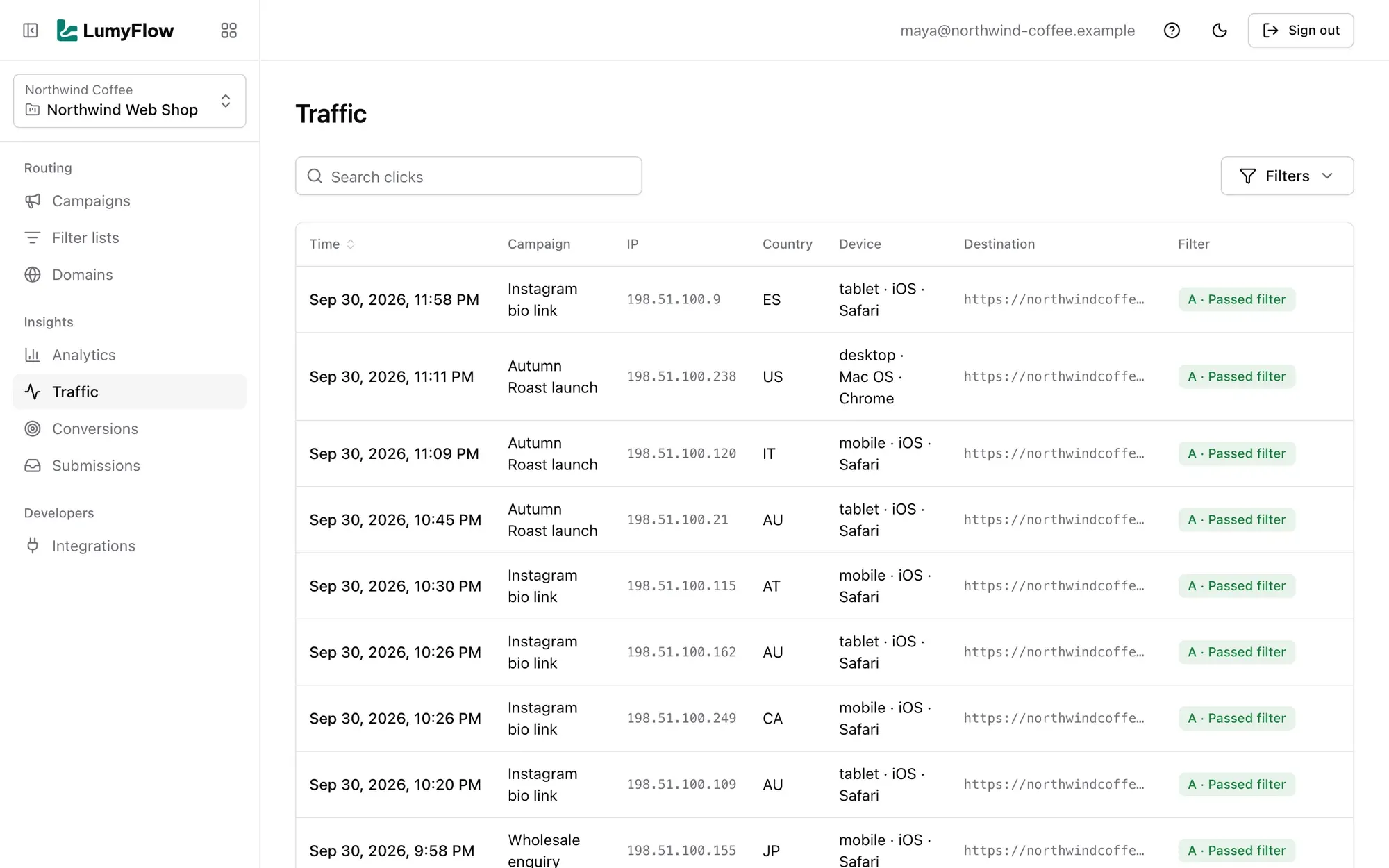Go to Integrations

pos(130,546)
